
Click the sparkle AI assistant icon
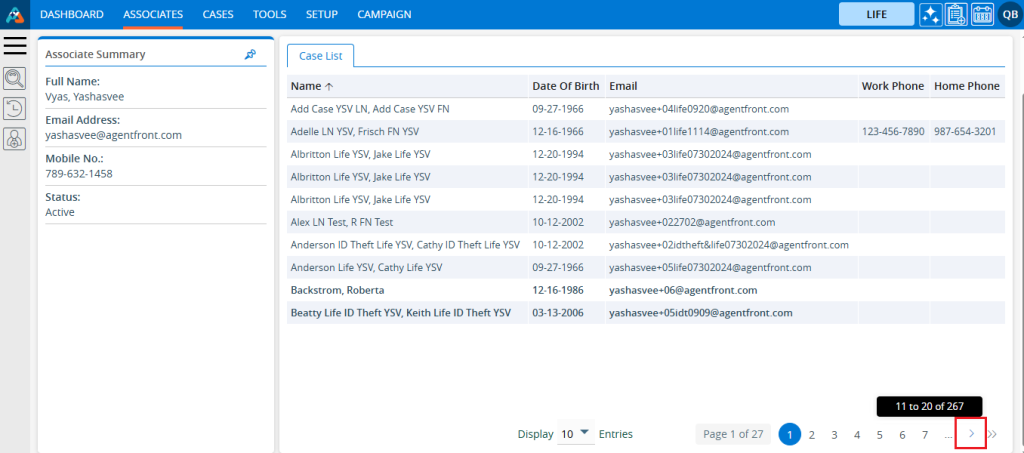[930, 14]
